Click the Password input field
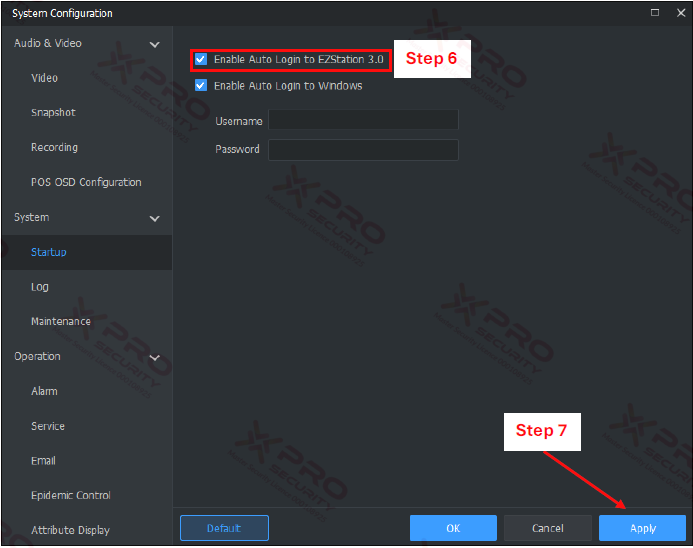 (363, 150)
